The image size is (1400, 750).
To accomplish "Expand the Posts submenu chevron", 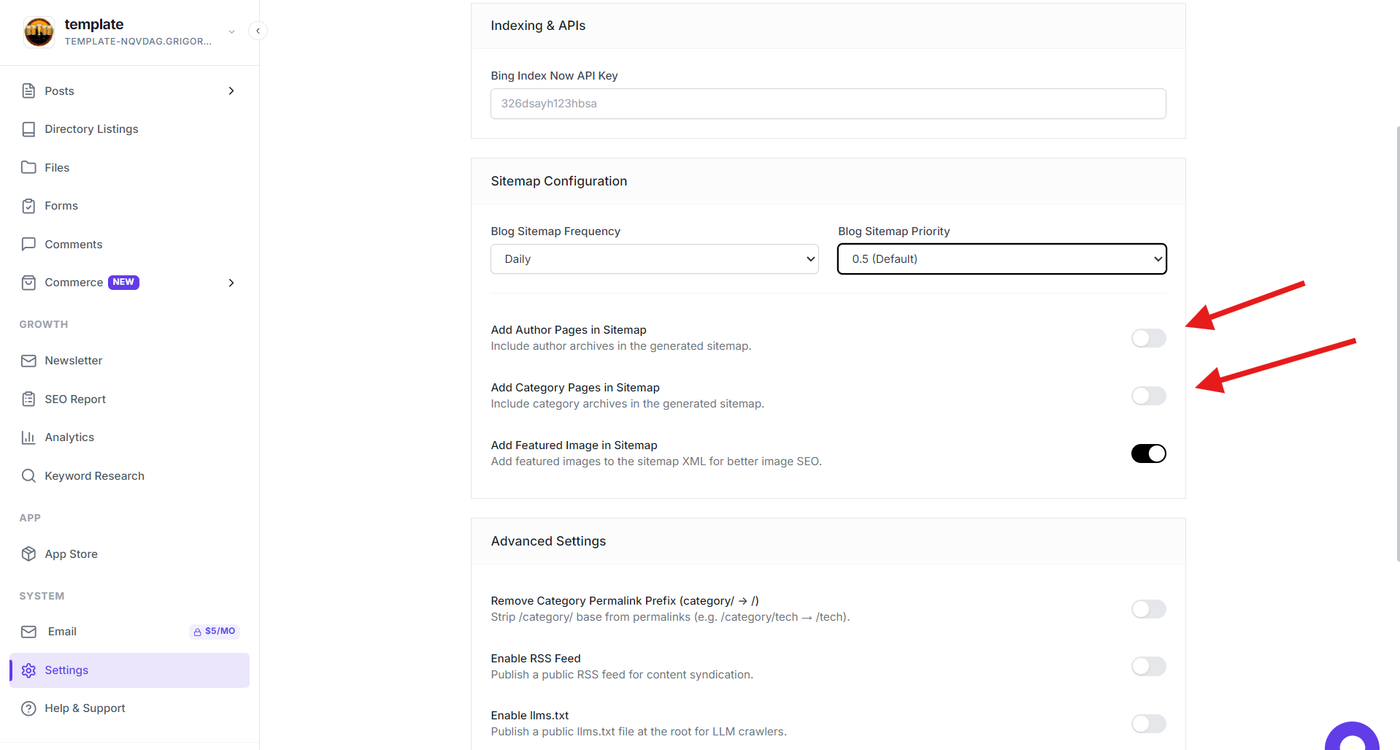I will tap(231, 91).
